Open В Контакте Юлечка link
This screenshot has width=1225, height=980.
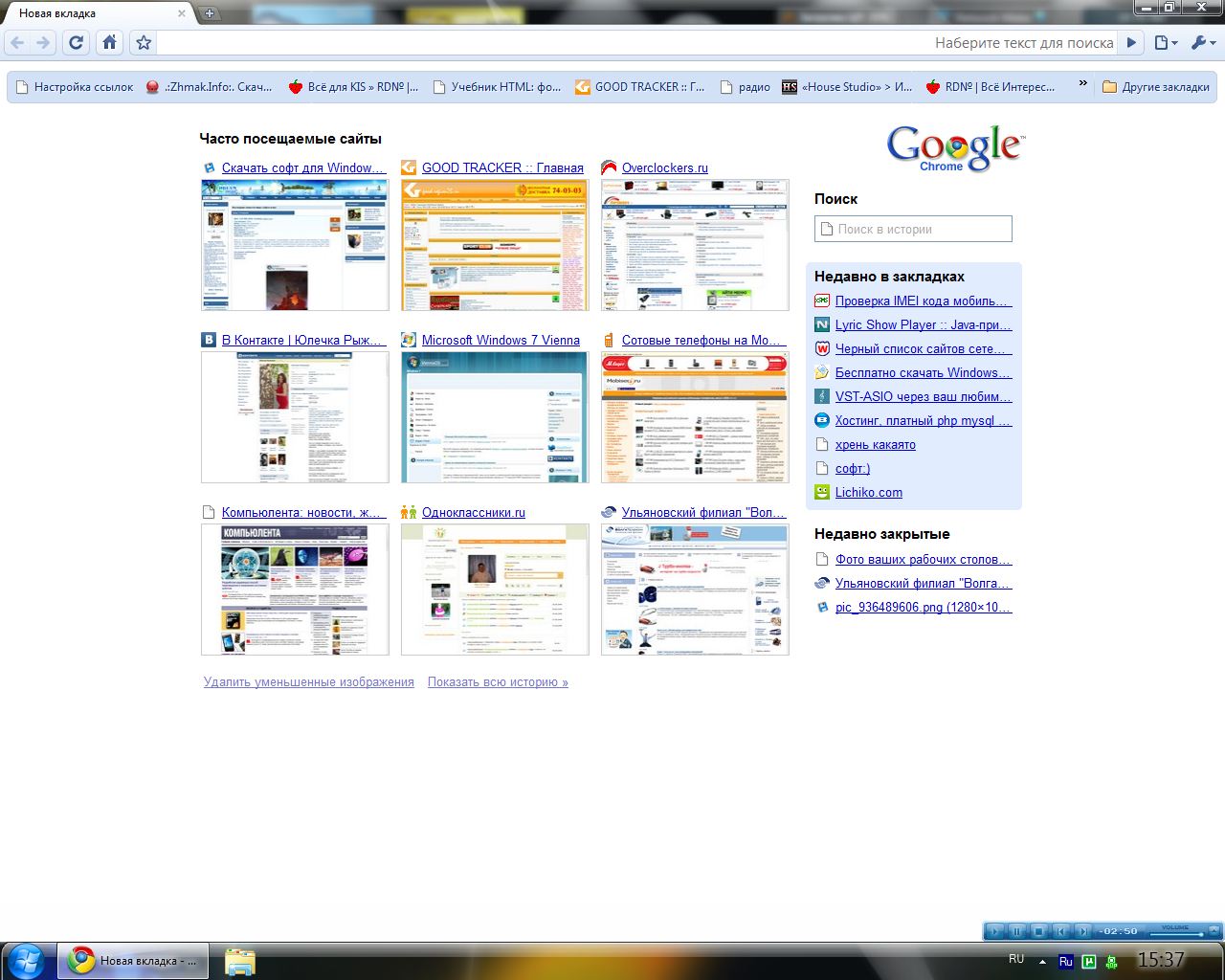point(304,340)
